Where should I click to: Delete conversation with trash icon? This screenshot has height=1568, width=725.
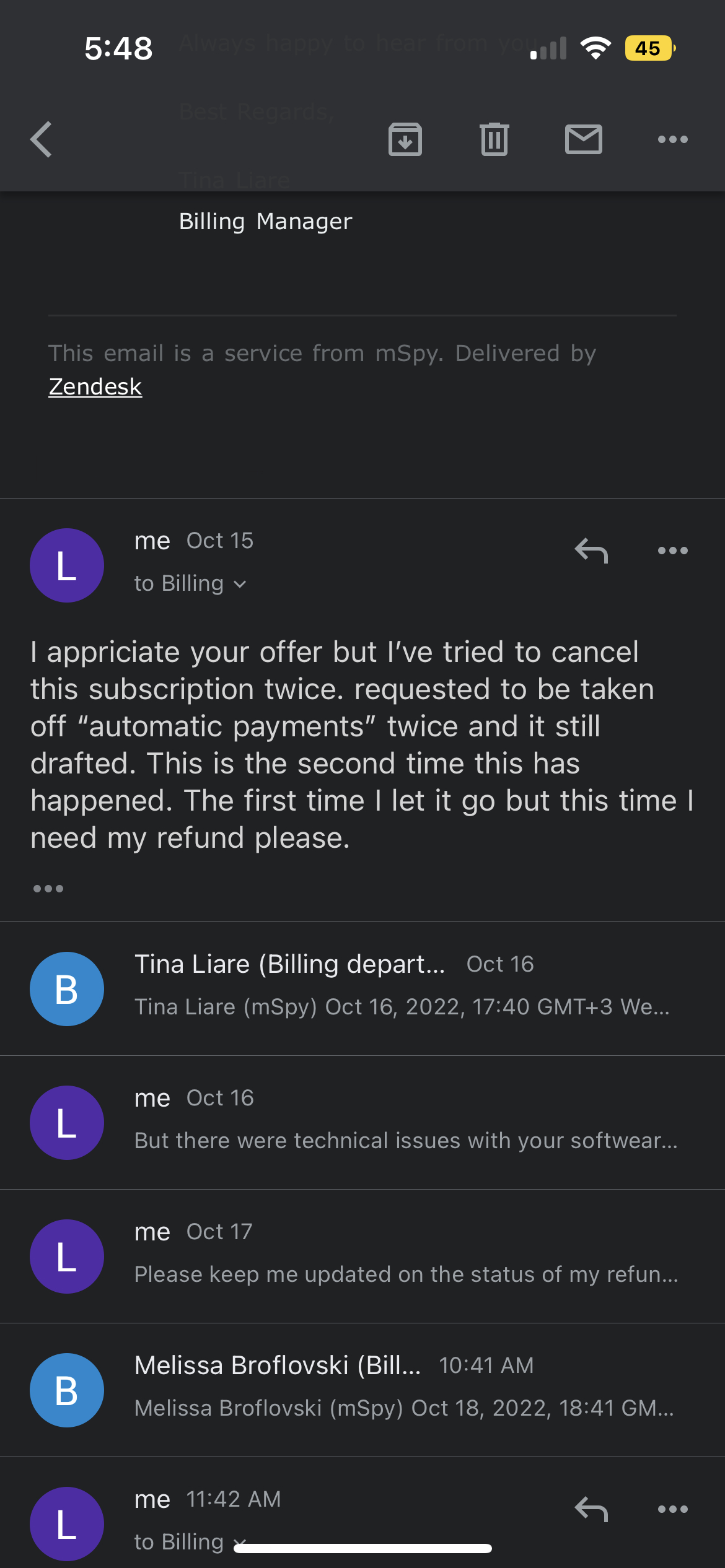pos(494,139)
